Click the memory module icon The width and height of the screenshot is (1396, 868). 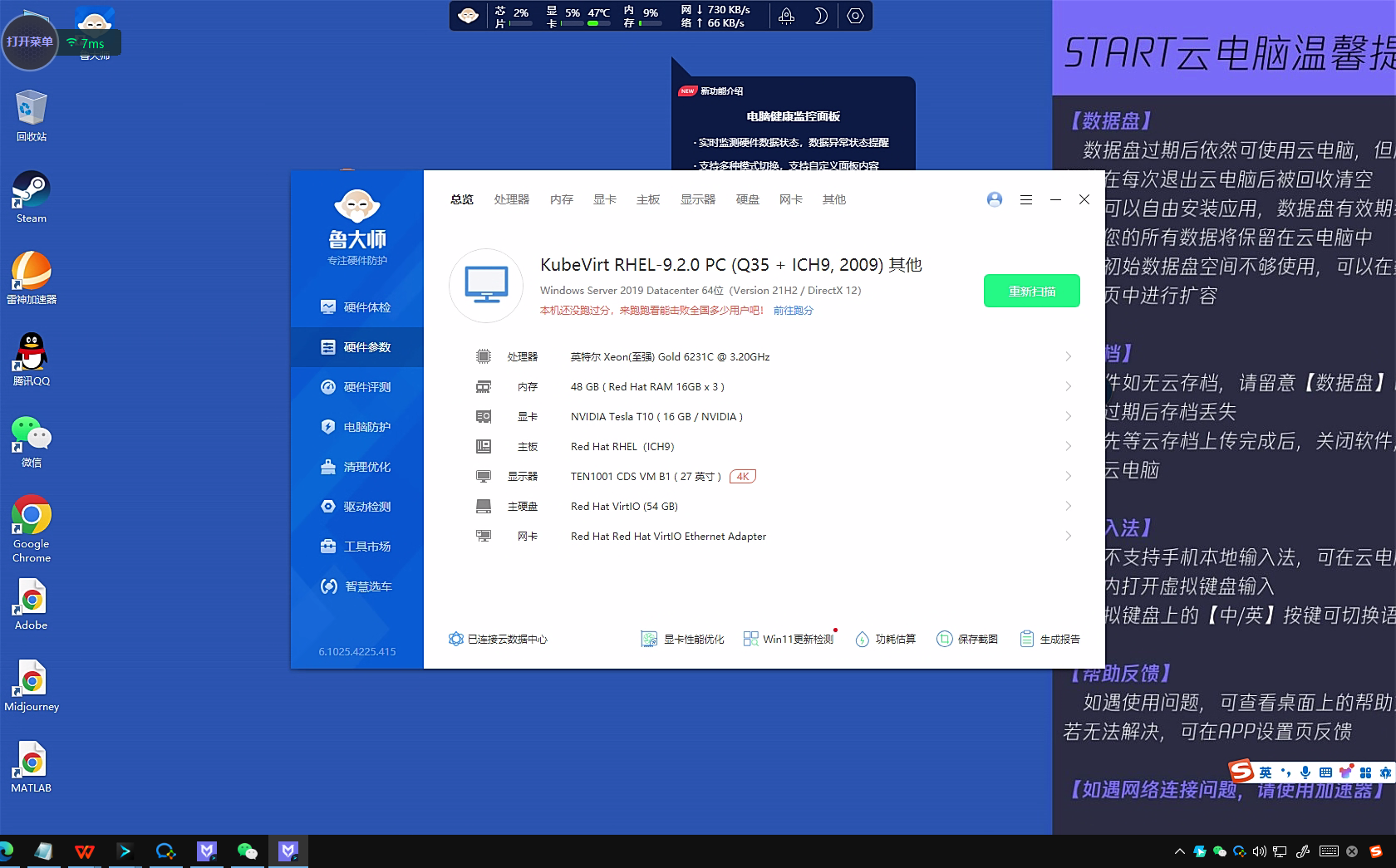pyautogui.click(x=483, y=387)
